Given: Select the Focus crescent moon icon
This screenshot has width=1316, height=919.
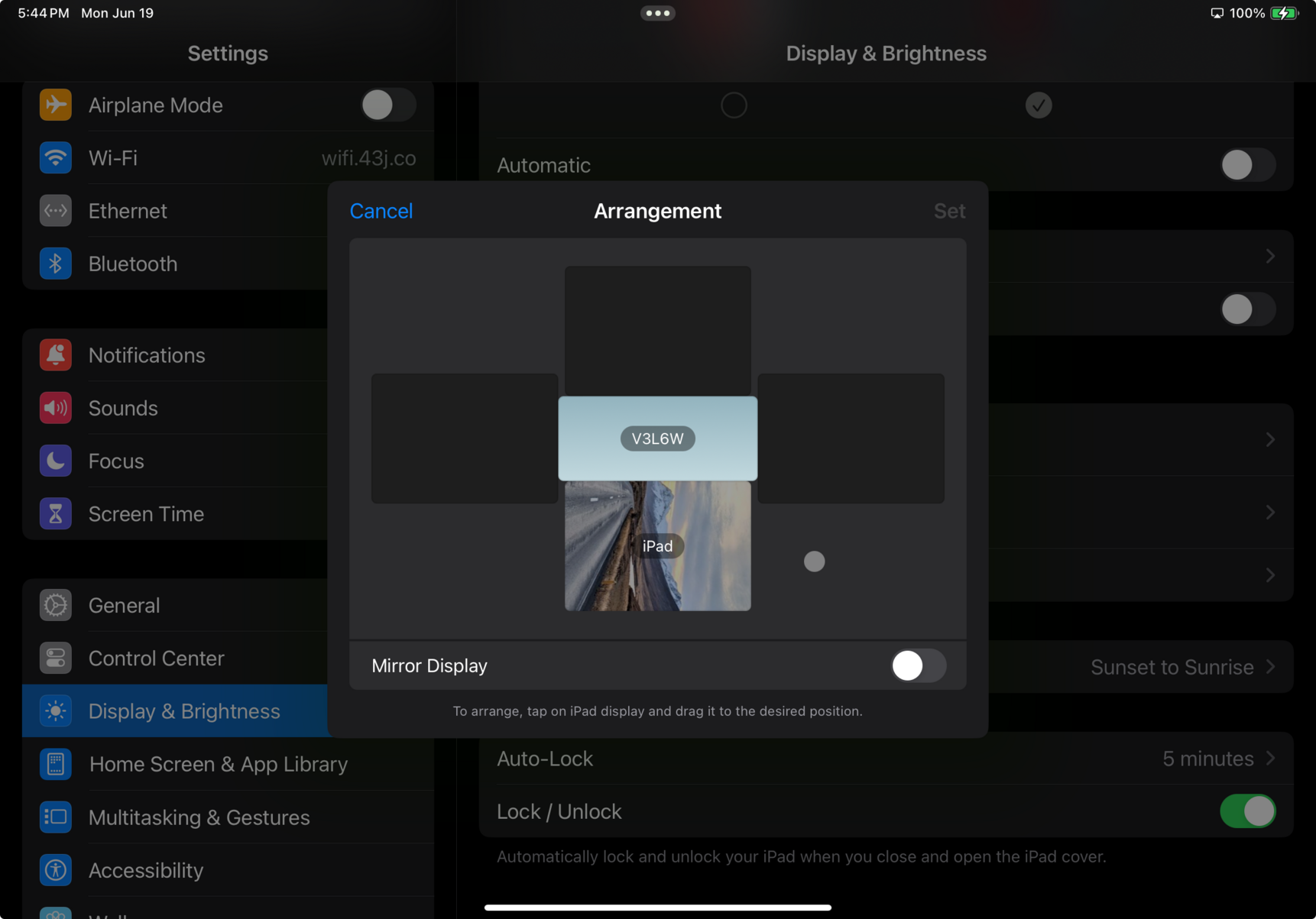Looking at the screenshot, I should [x=55, y=461].
